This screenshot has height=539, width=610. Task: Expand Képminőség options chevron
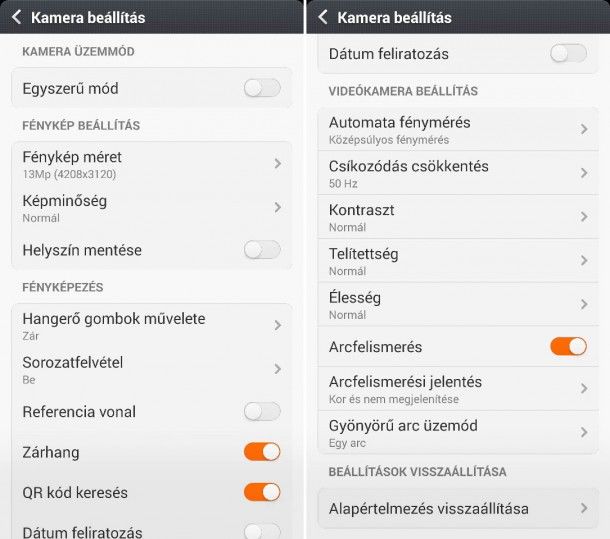point(277,207)
